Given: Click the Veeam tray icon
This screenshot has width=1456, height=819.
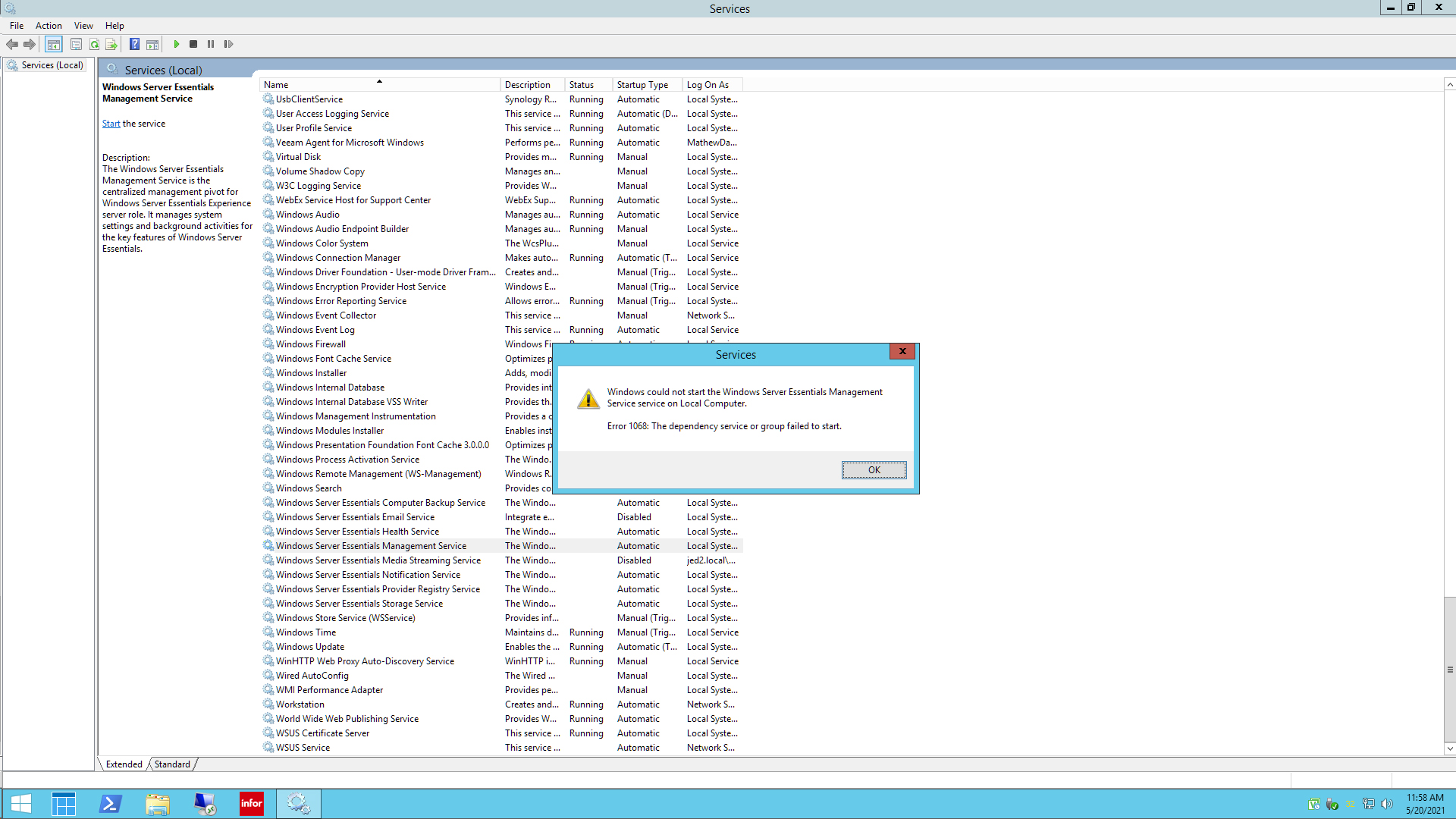Looking at the screenshot, I should coord(1314,804).
